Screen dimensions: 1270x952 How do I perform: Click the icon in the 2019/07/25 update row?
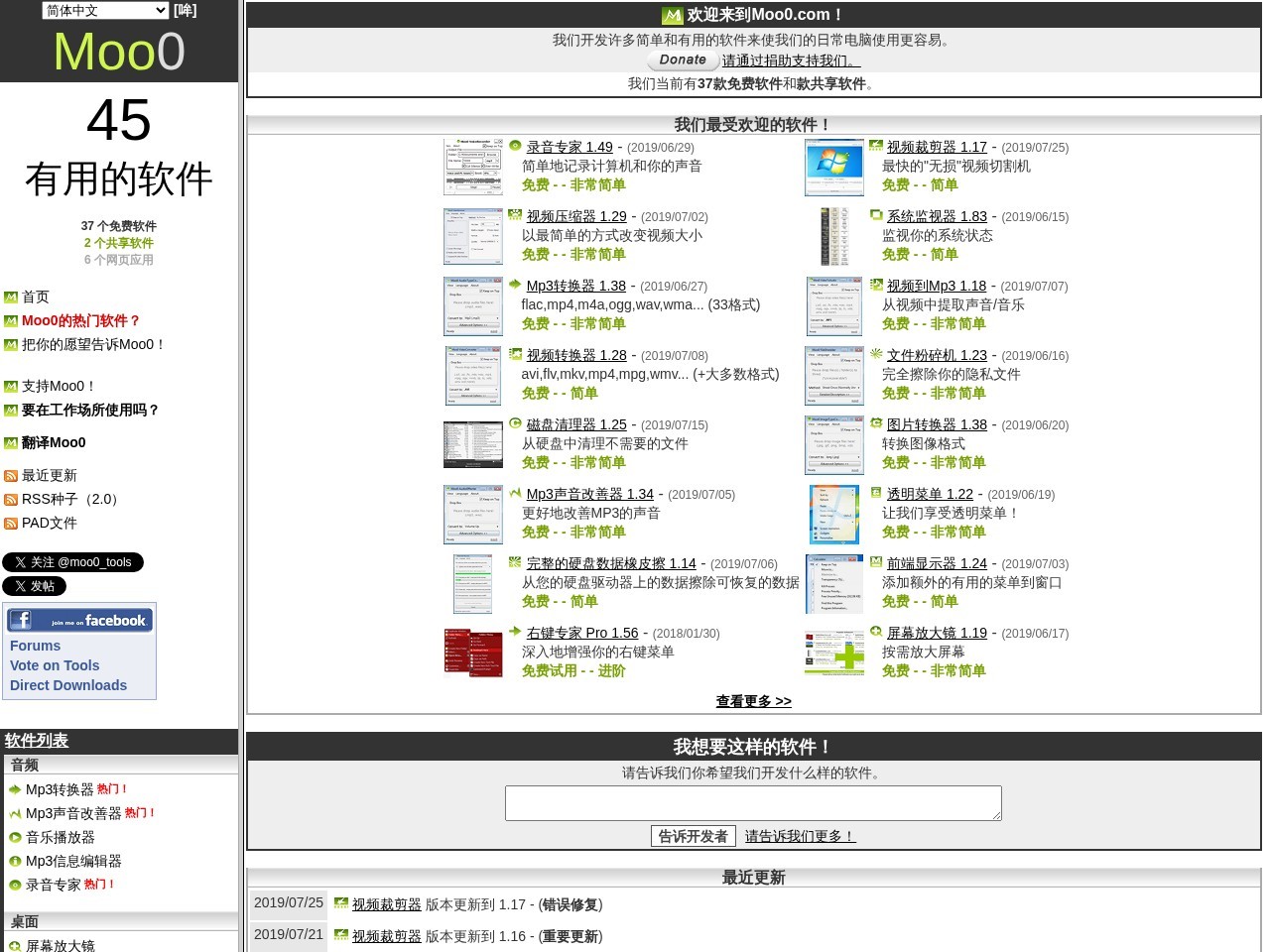tap(341, 903)
